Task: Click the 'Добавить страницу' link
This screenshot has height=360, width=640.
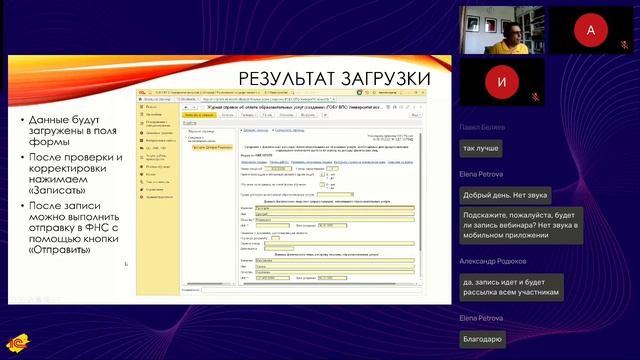Action: pyautogui.click(x=256, y=130)
